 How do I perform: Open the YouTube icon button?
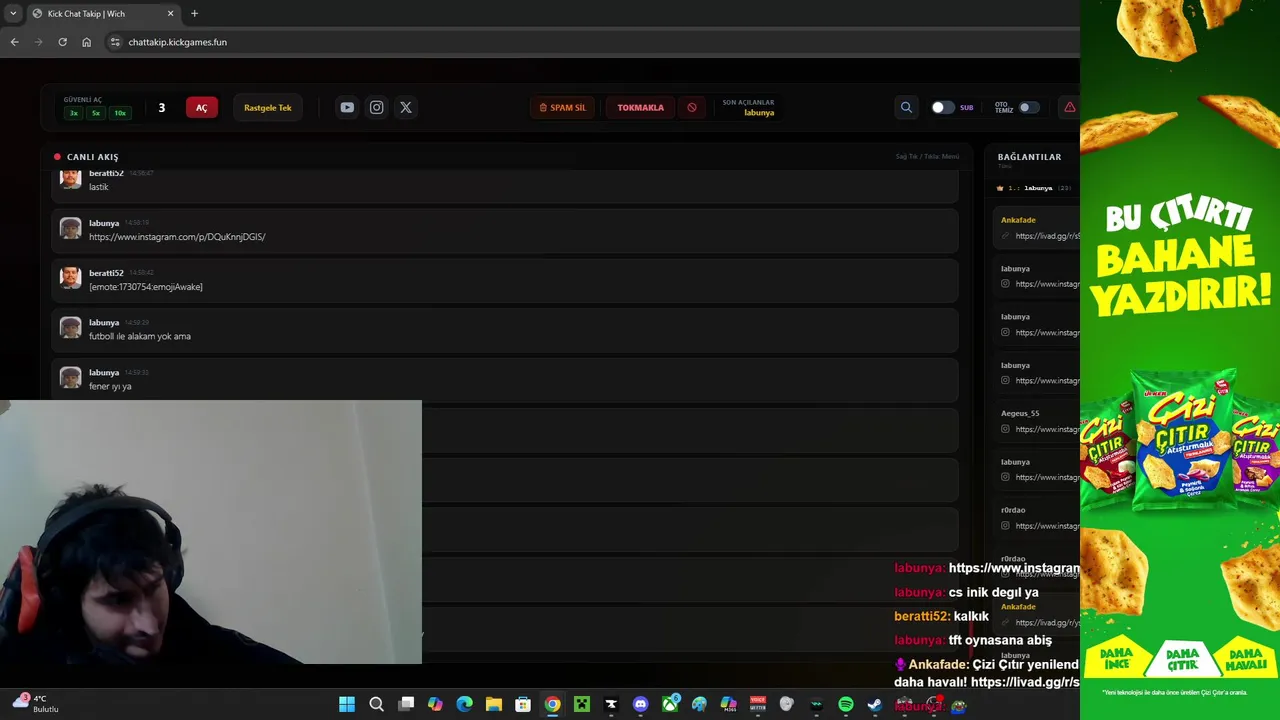click(347, 107)
